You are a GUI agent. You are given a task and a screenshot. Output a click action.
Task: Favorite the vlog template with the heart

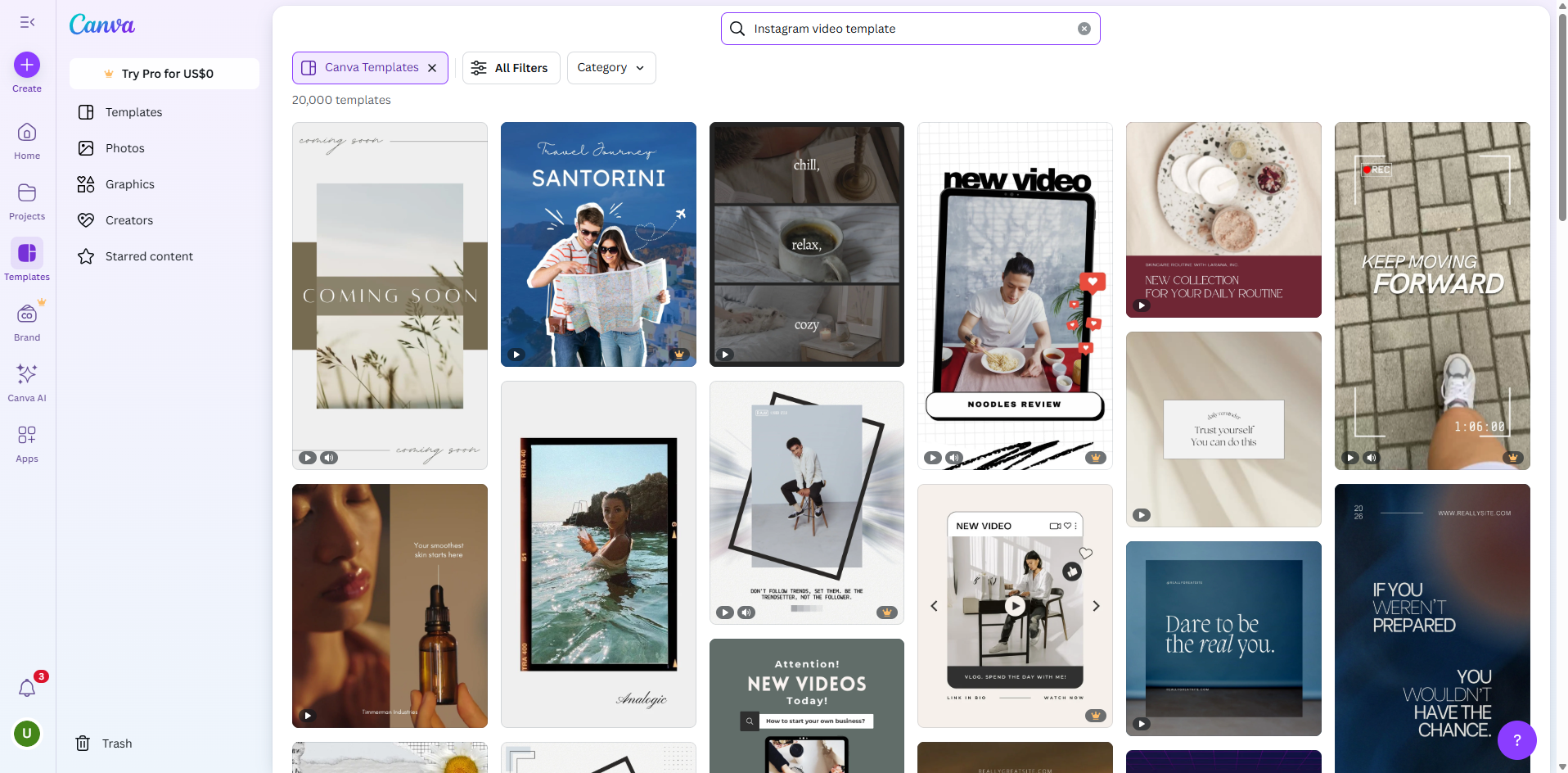(1085, 554)
